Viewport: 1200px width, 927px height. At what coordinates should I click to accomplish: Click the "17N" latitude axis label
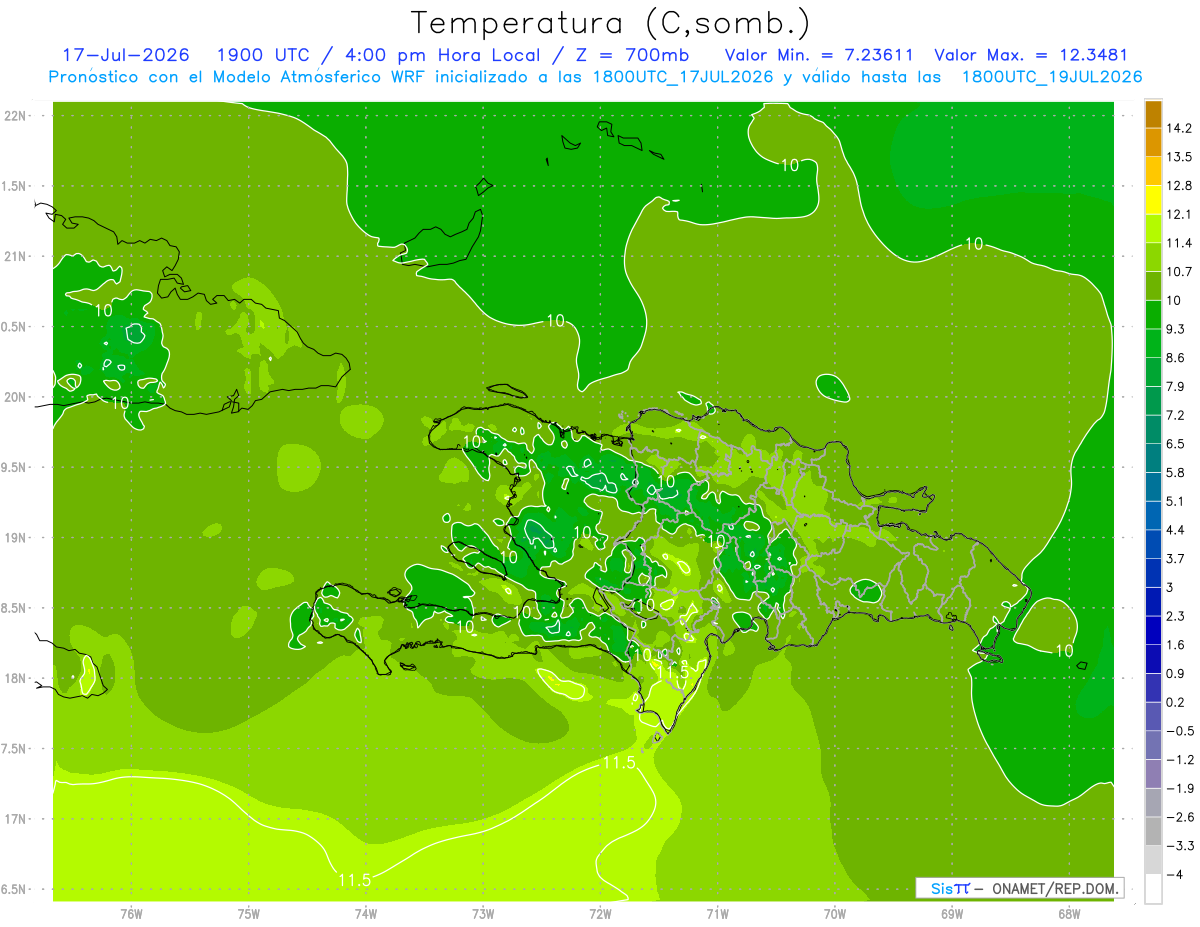pos(17,820)
